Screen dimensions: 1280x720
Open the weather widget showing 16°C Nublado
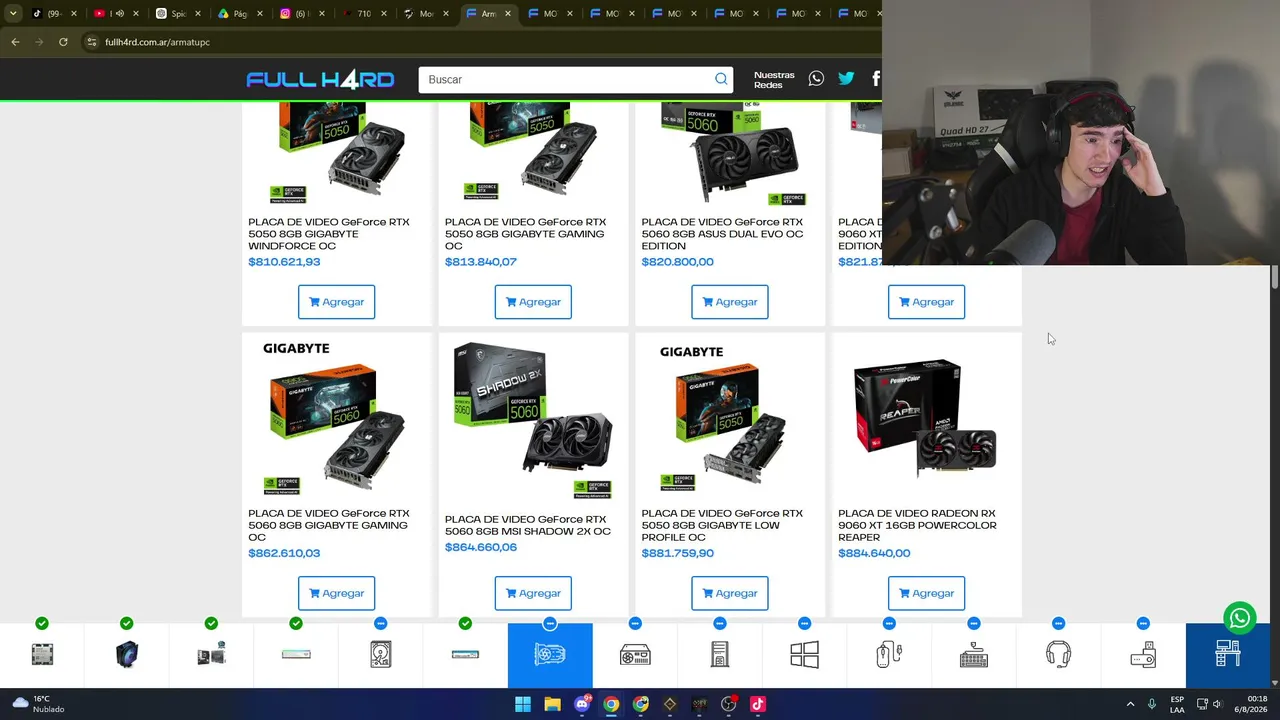click(37, 704)
